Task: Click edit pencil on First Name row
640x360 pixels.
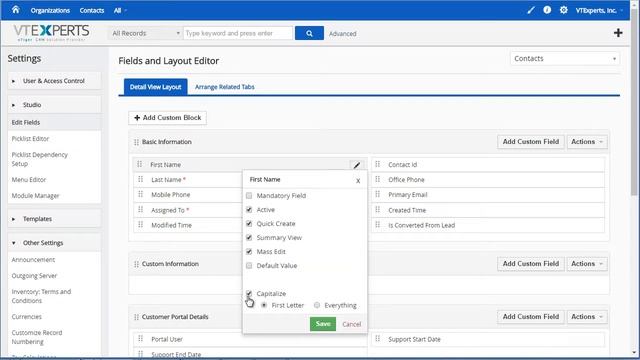Action: point(357,165)
